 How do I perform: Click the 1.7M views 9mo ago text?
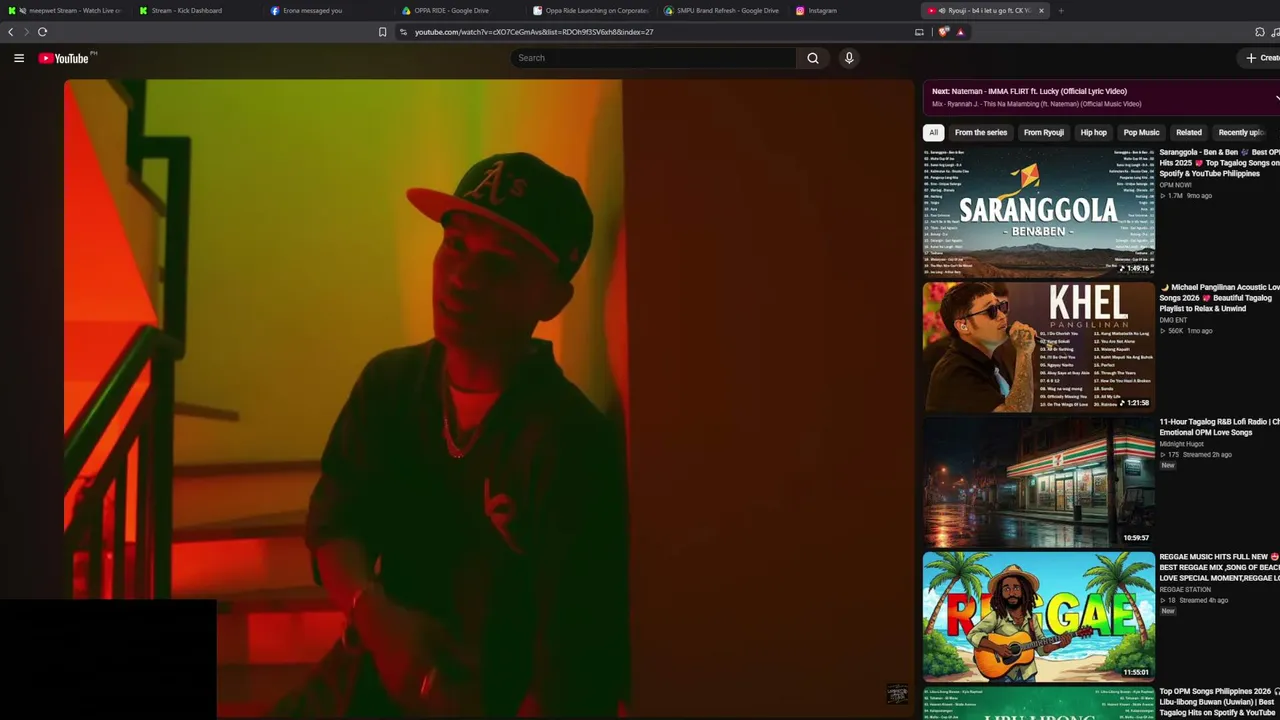[1186, 196]
